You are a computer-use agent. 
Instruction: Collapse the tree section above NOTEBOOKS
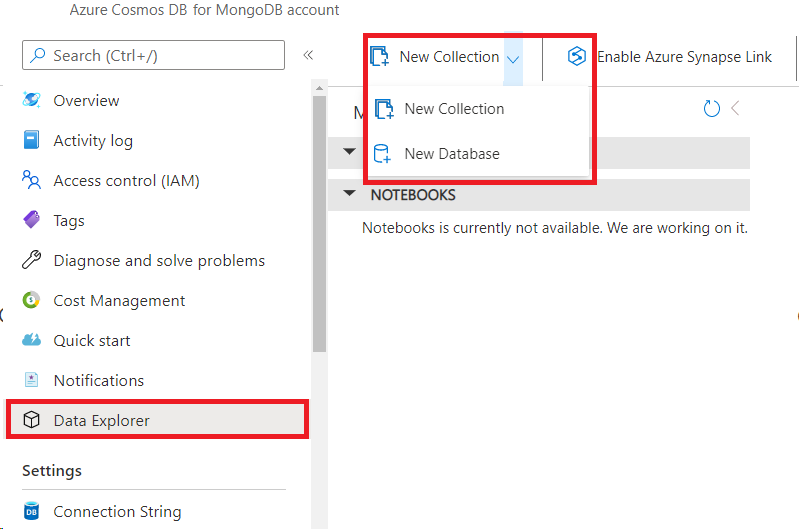click(x=349, y=151)
